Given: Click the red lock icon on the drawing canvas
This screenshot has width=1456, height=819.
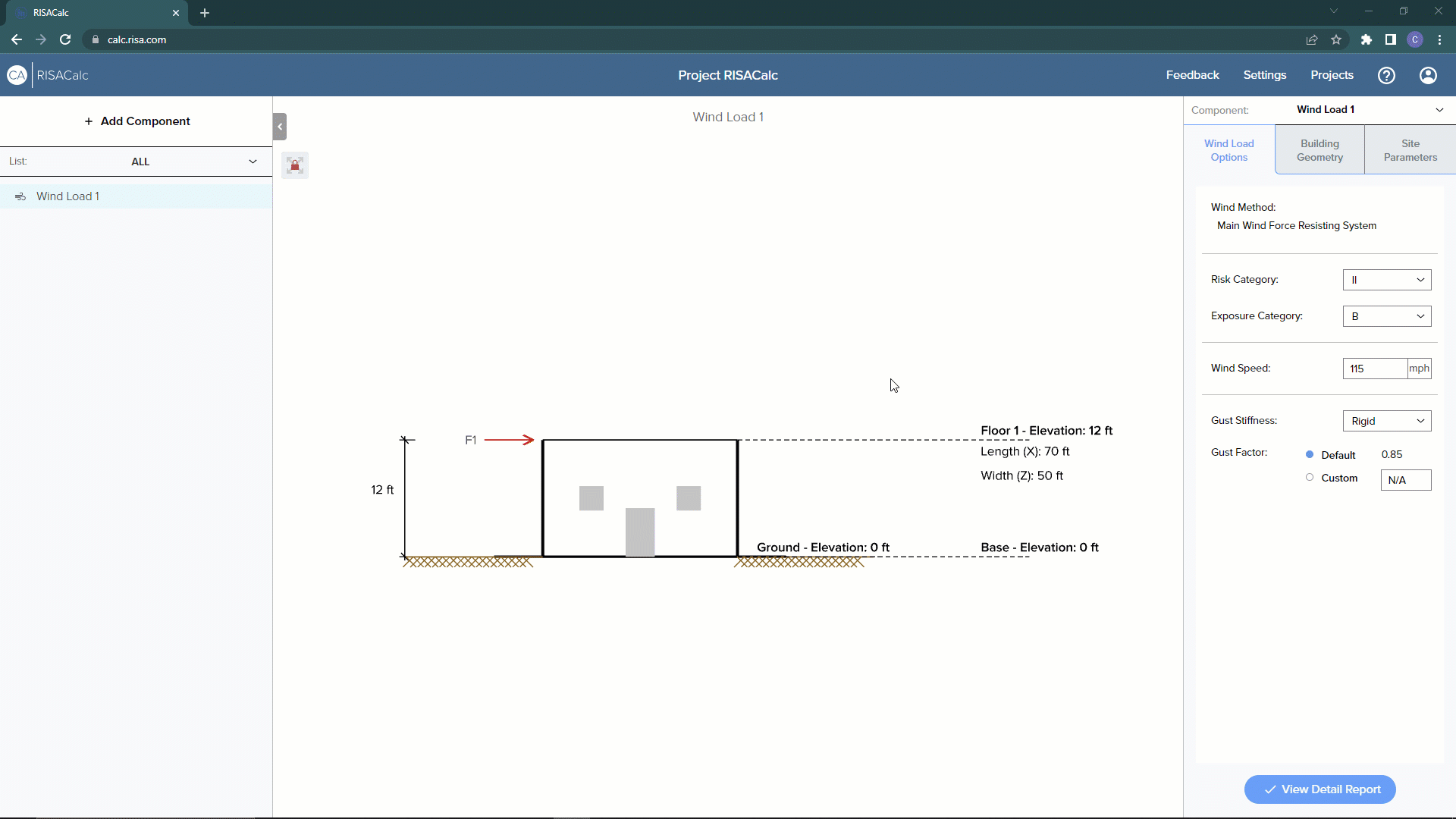Looking at the screenshot, I should (295, 165).
